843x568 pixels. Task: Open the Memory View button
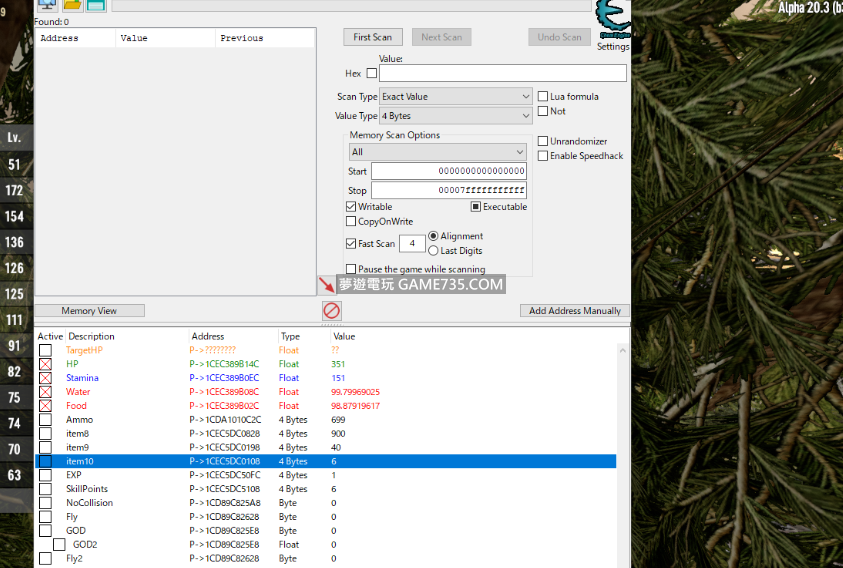click(x=90, y=311)
